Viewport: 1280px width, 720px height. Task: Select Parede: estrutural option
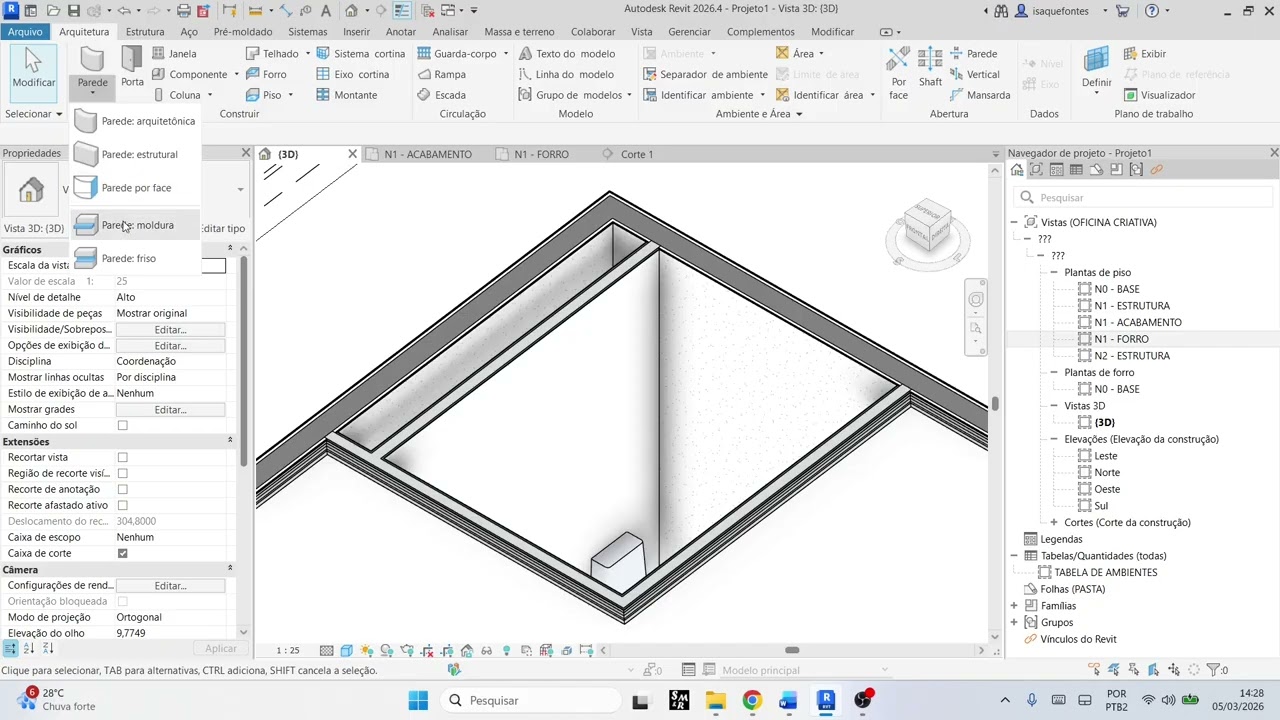(134, 154)
